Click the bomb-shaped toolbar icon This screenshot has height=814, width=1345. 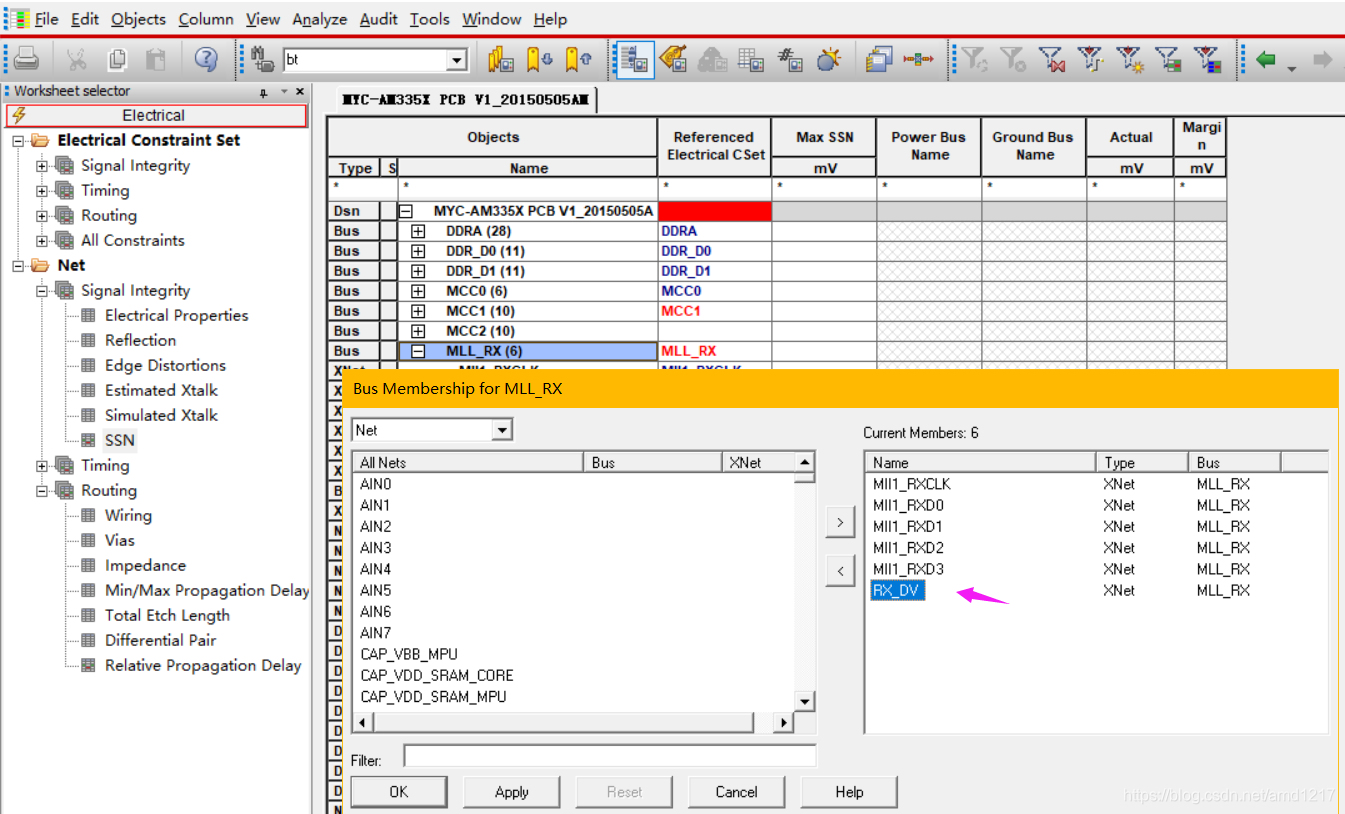tap(828, 60)
